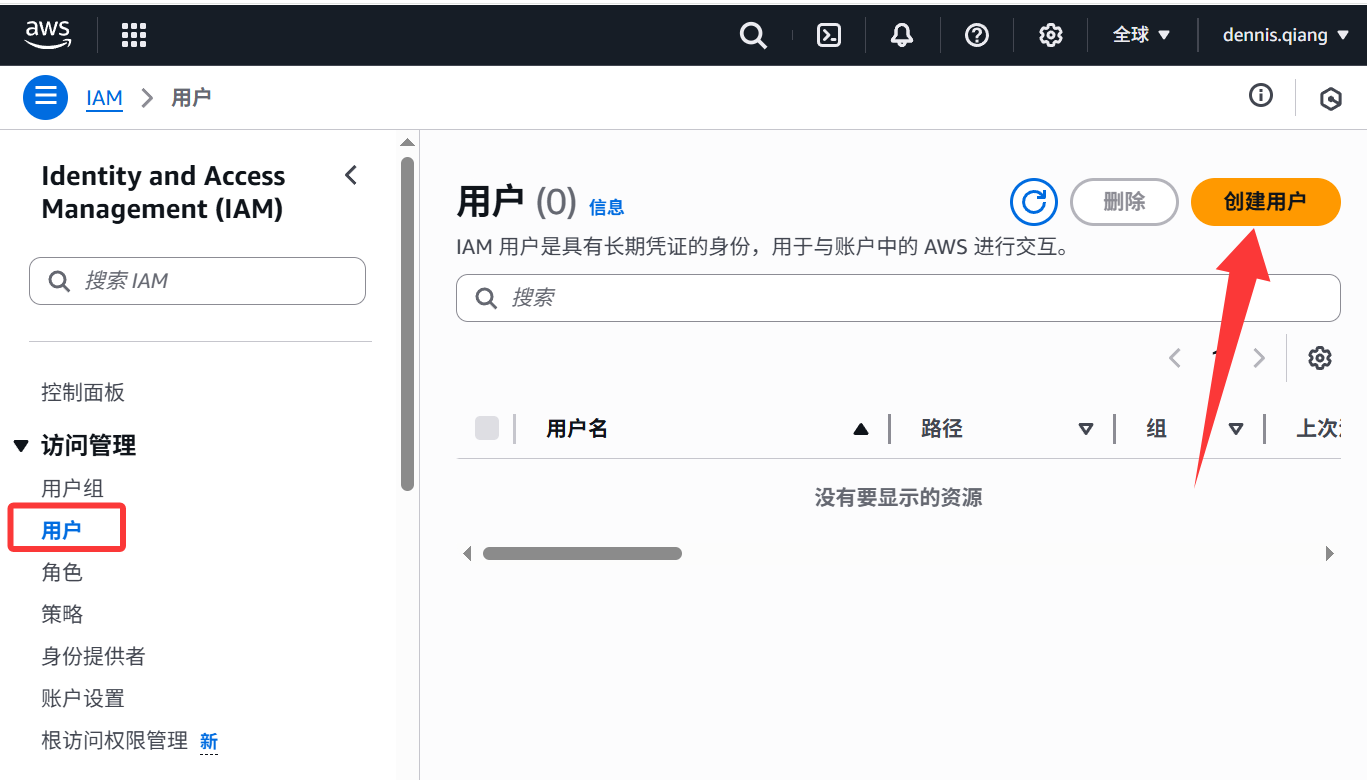Click the scroll-up arrow above sidebar scrollbar
Screen dimensions: 1367x780
point(407,142)
